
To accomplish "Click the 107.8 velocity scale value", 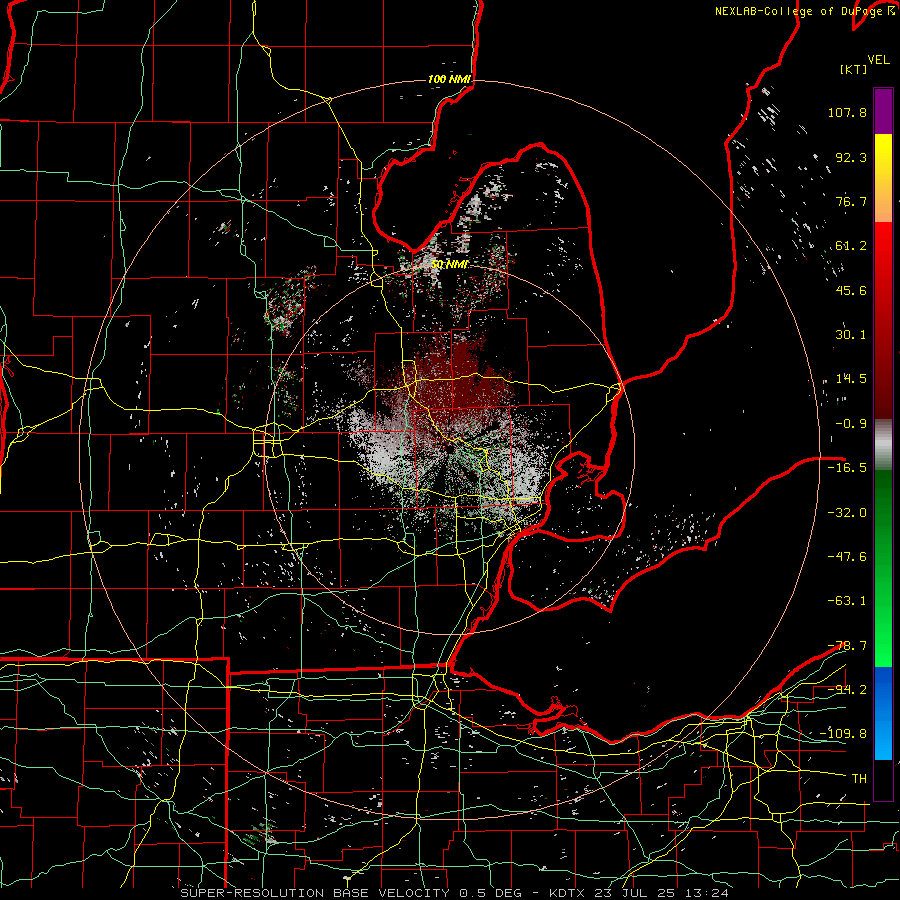I will click(x=847, y=112).
